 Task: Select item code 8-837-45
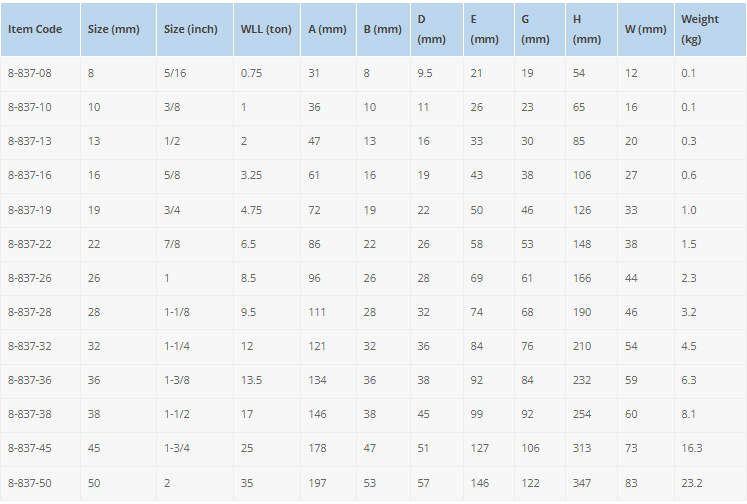(30, 448)
